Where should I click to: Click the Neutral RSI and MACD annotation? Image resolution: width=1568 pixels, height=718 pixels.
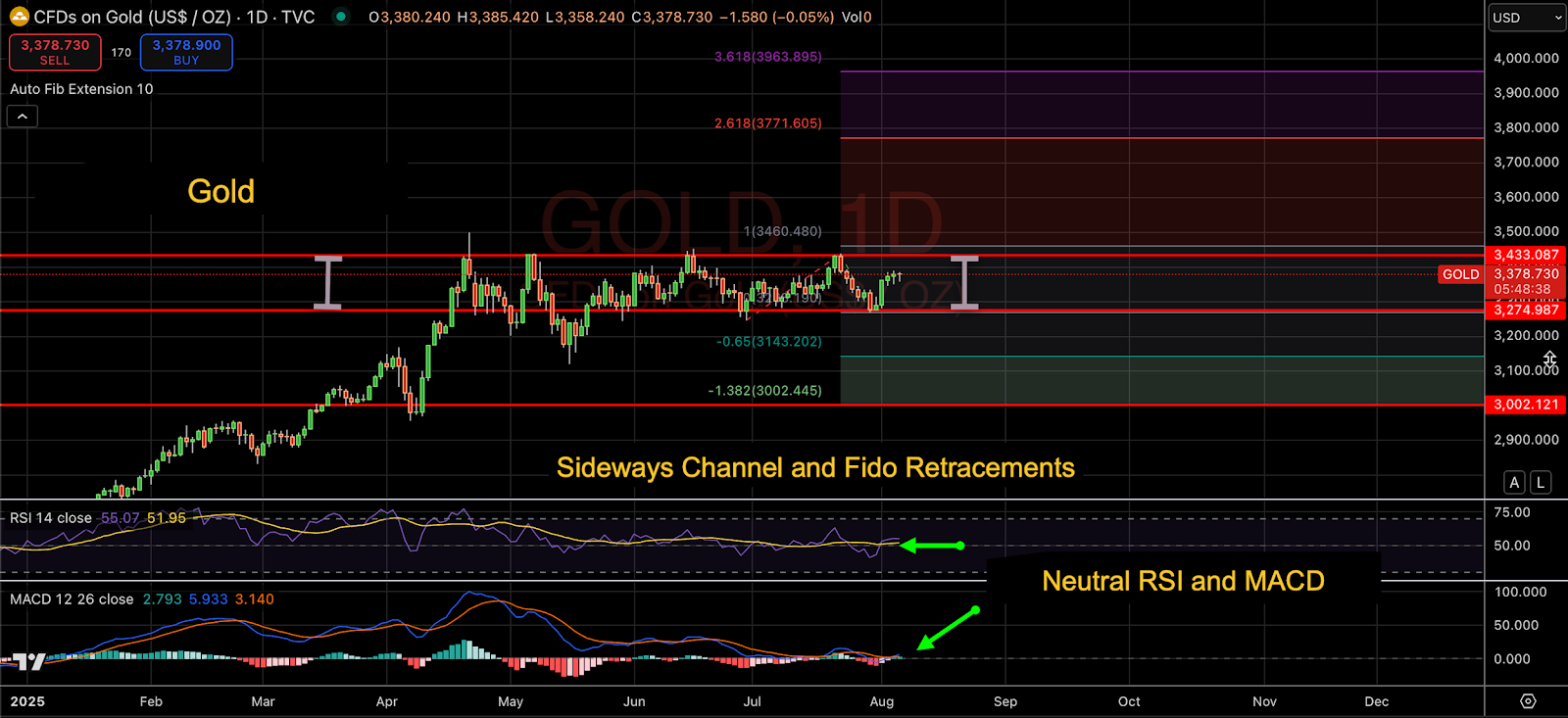(x=1183, y=581)
